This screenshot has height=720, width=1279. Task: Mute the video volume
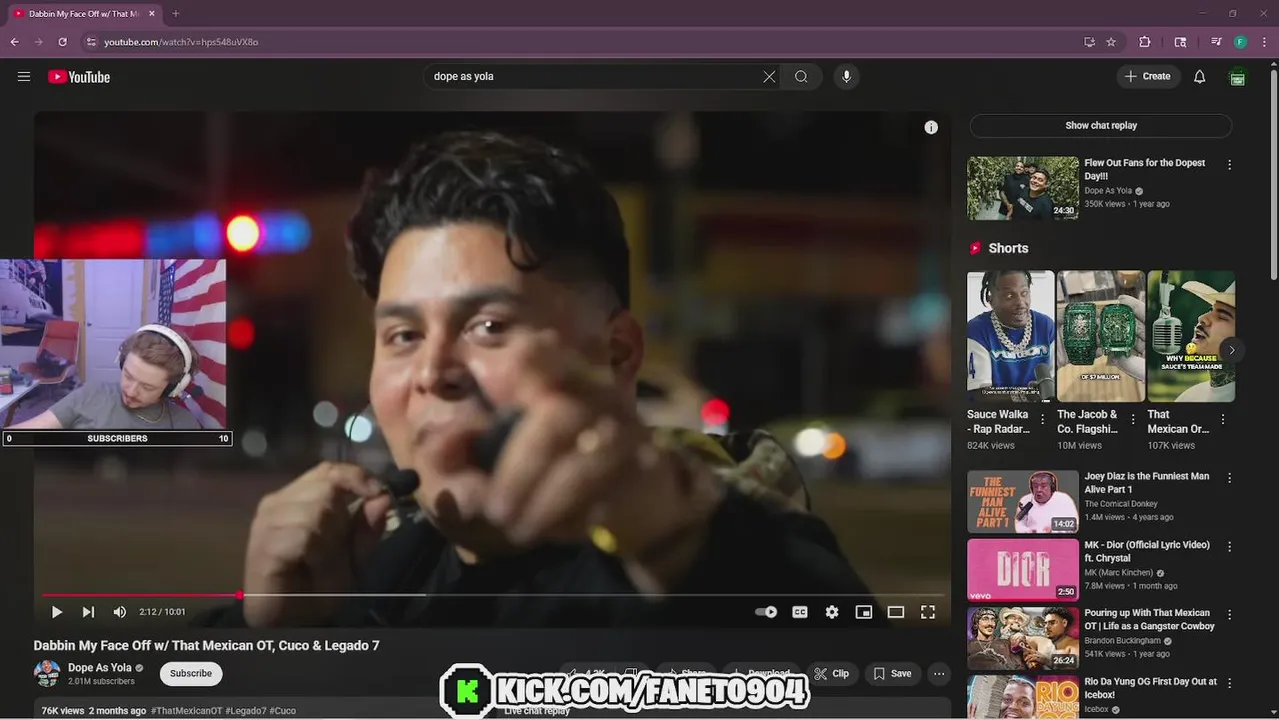[120, 612]
